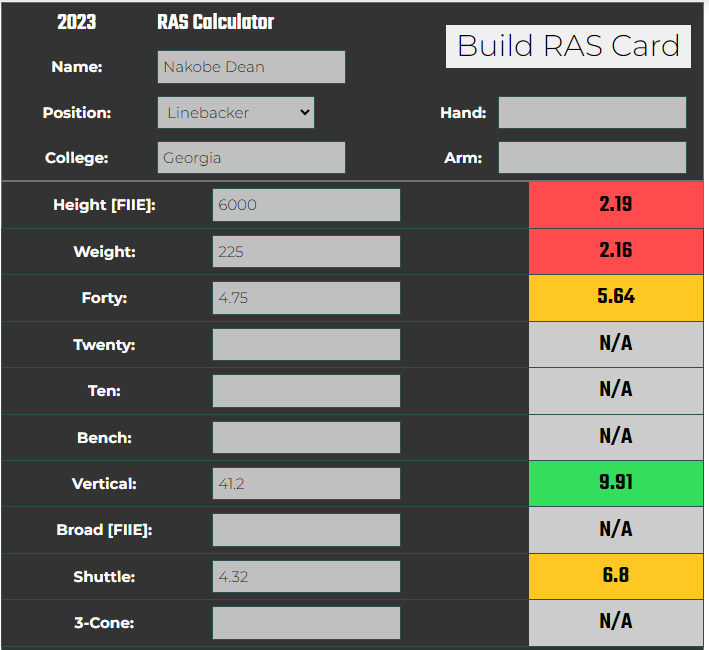Select the empty 3-Cone input field

tap(306, 623)
